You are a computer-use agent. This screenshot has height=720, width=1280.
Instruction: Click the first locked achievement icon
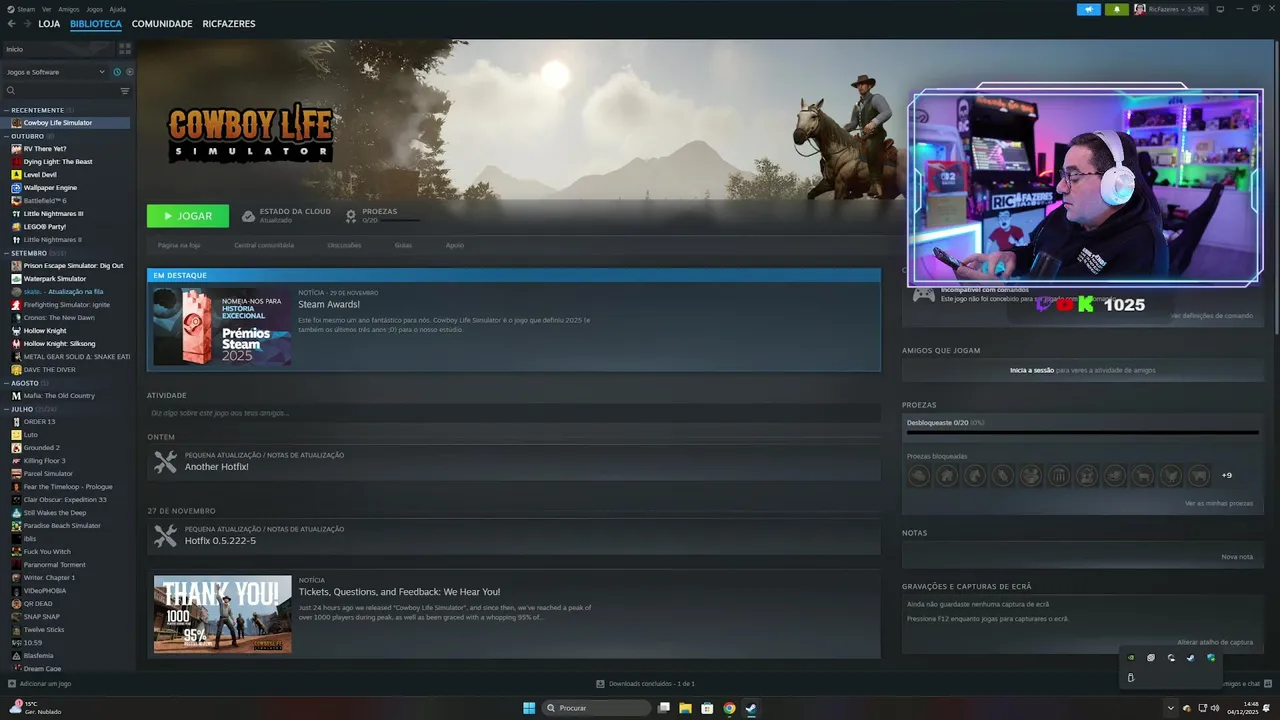point(919,476)
